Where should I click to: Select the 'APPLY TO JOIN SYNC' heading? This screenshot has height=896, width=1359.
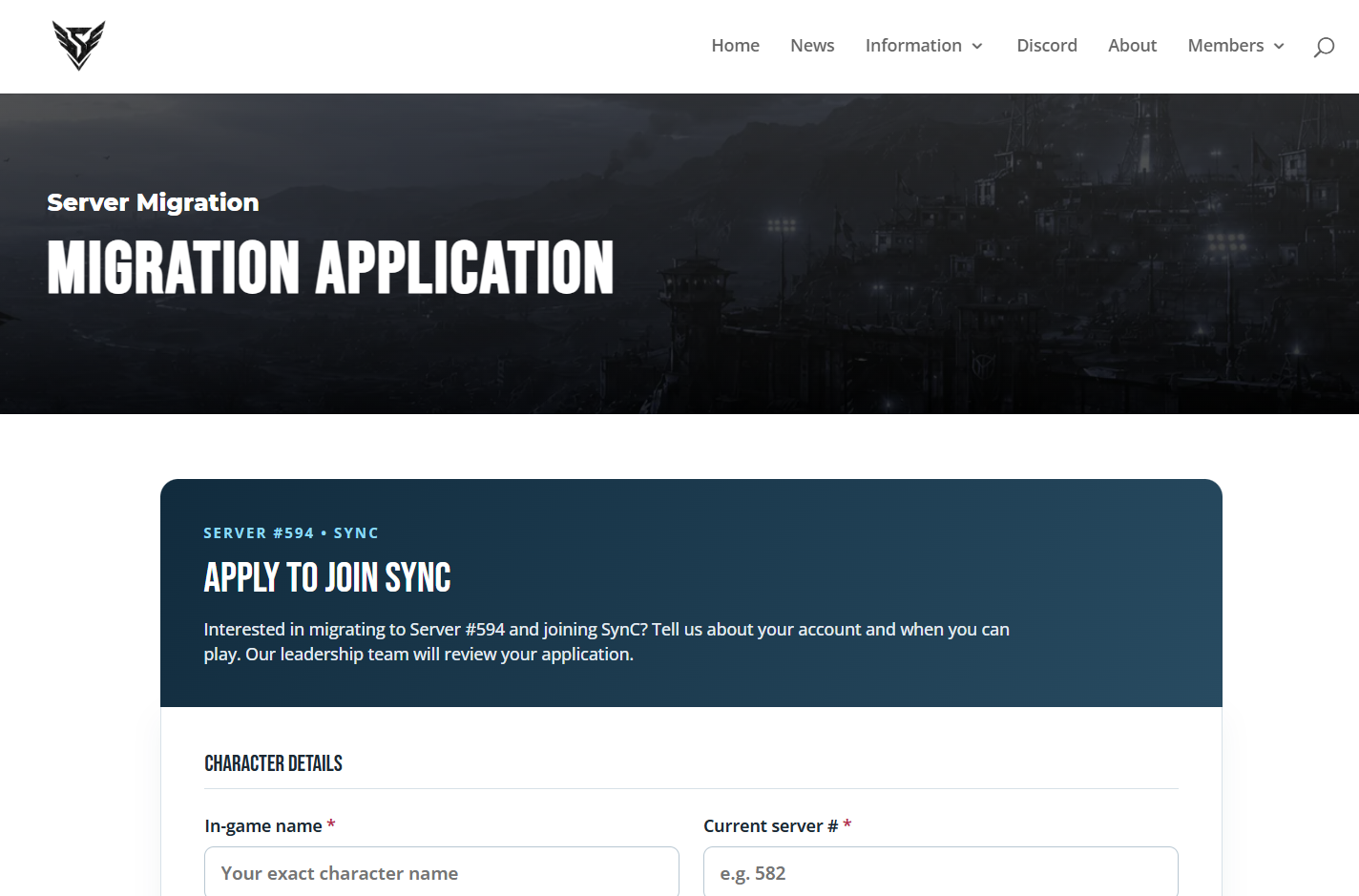click(x=327, y=577)
